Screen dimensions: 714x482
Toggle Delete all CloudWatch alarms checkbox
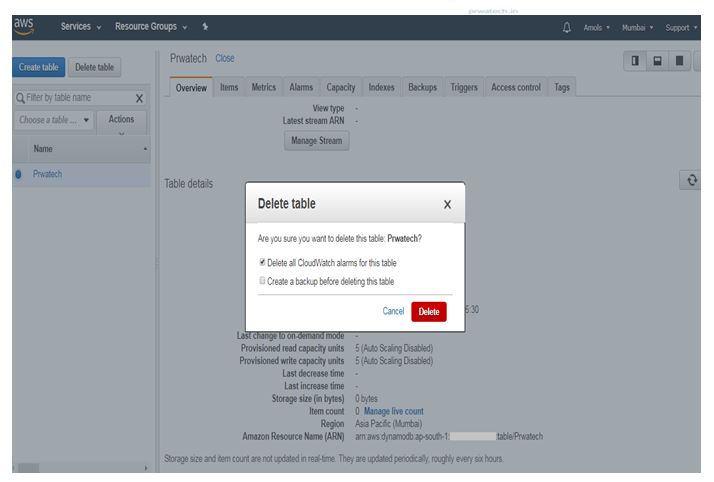[x=262, y=262]
